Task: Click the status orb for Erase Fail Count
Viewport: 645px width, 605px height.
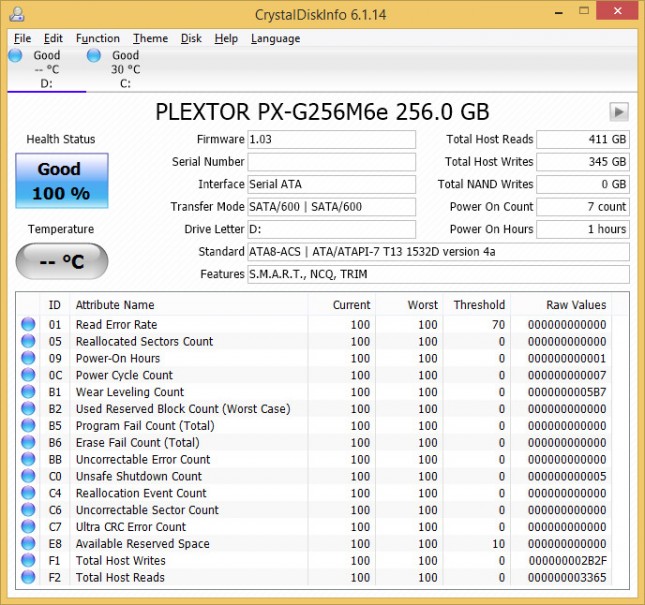Action: point(28,443)
